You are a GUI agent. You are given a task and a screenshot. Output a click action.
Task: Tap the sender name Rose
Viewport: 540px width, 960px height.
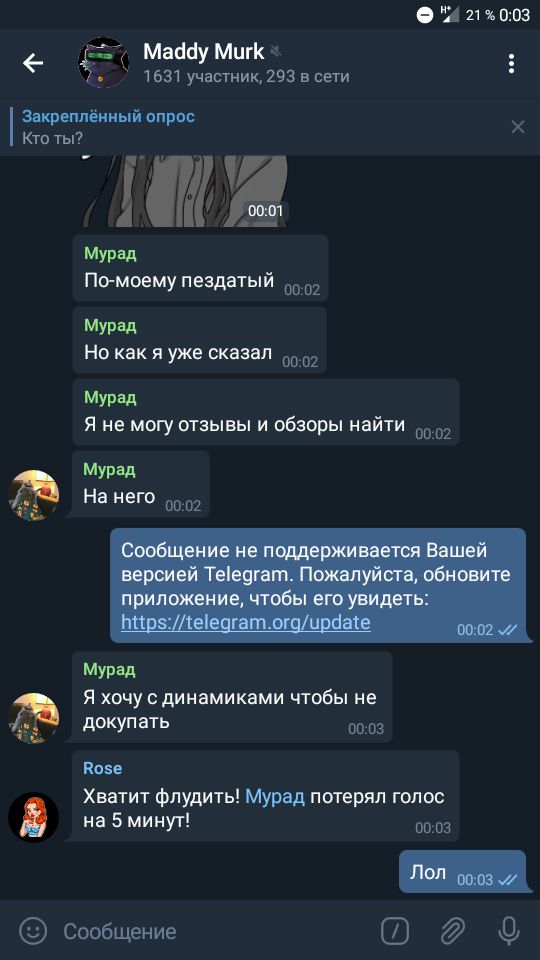(x=102, y=768)
